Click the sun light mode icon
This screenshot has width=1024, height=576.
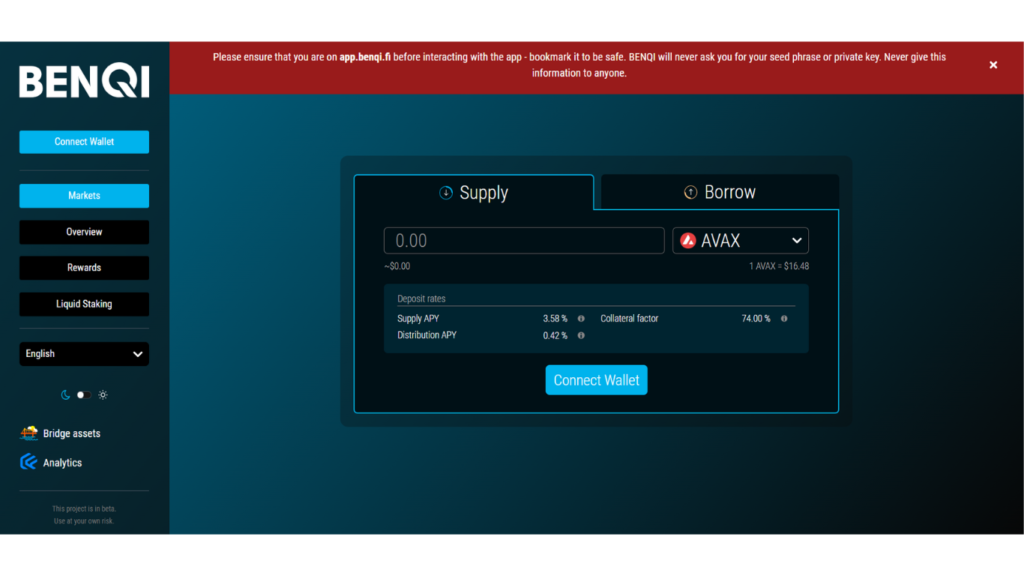point(103,395)
